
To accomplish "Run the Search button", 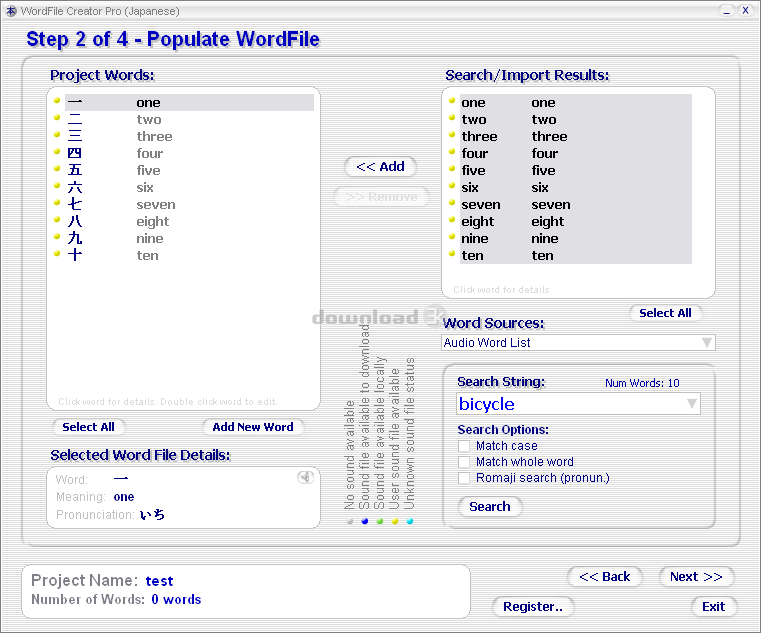I will (490, 507).
